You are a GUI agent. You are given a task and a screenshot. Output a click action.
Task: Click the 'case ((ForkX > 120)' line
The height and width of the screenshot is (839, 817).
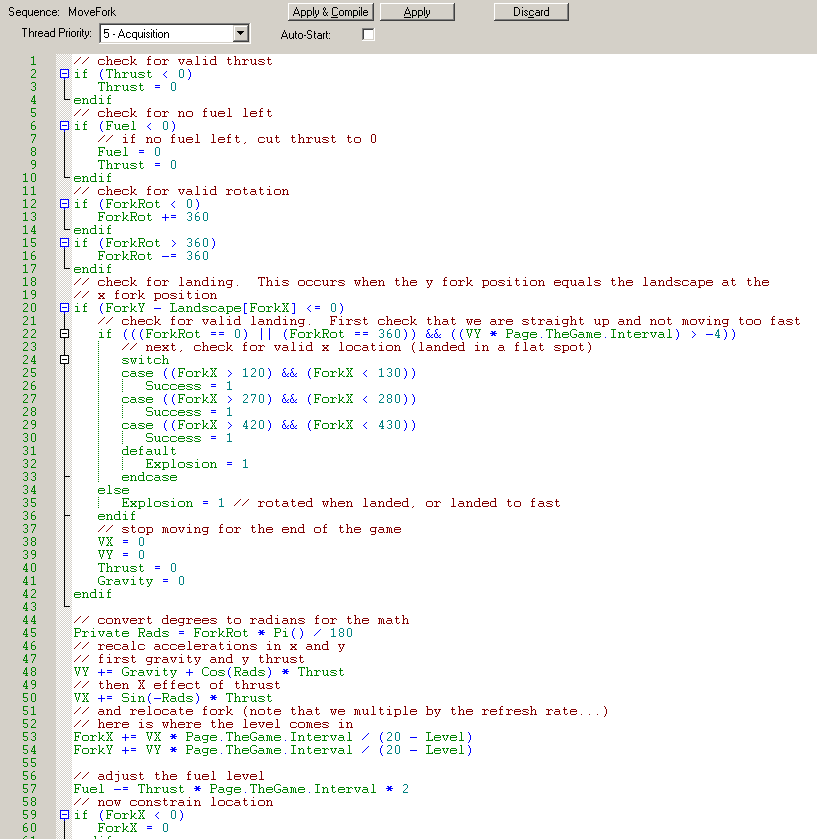(269, 373)
